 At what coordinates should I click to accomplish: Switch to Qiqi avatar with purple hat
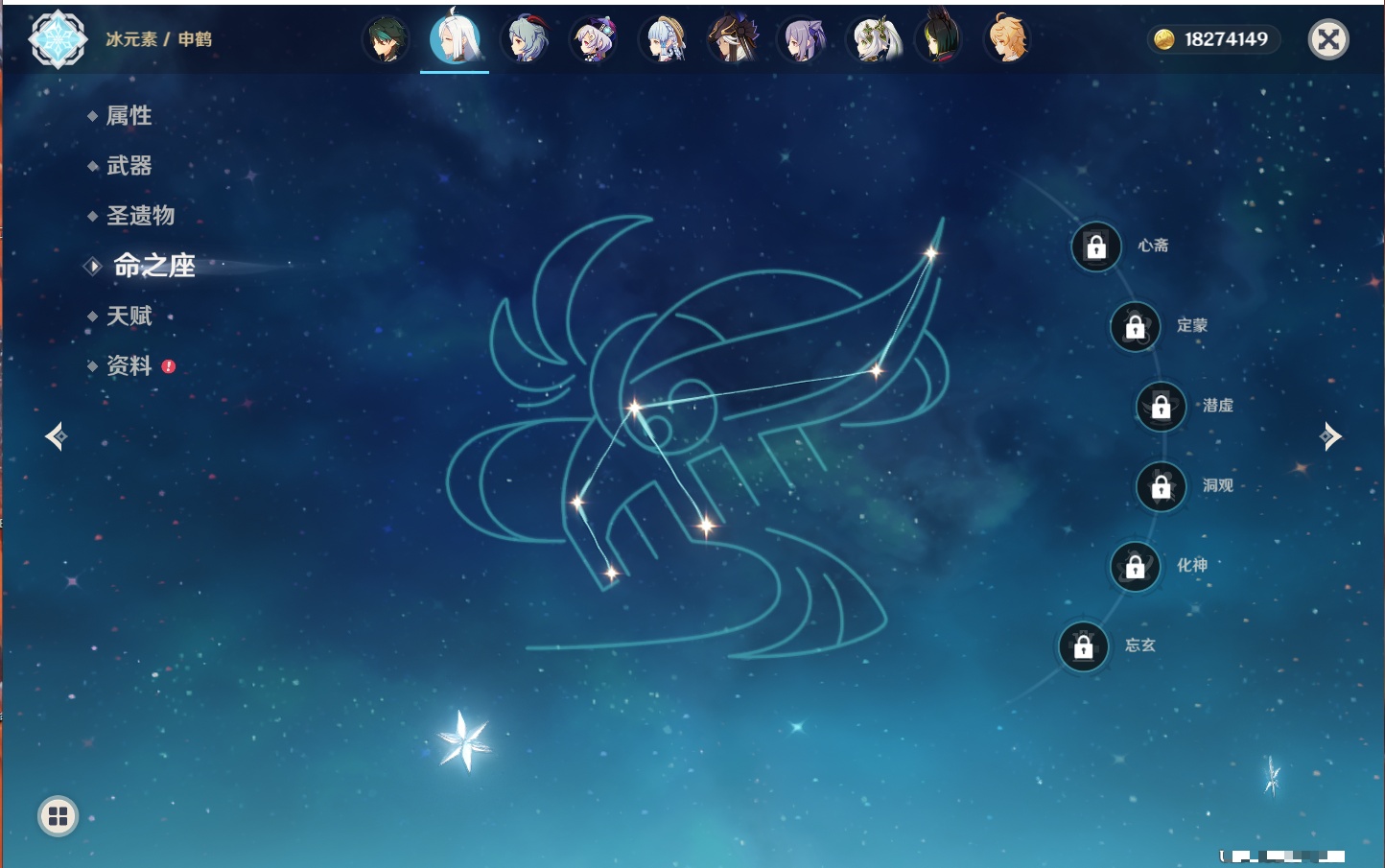pyautogui.click(x=594, y=39)
